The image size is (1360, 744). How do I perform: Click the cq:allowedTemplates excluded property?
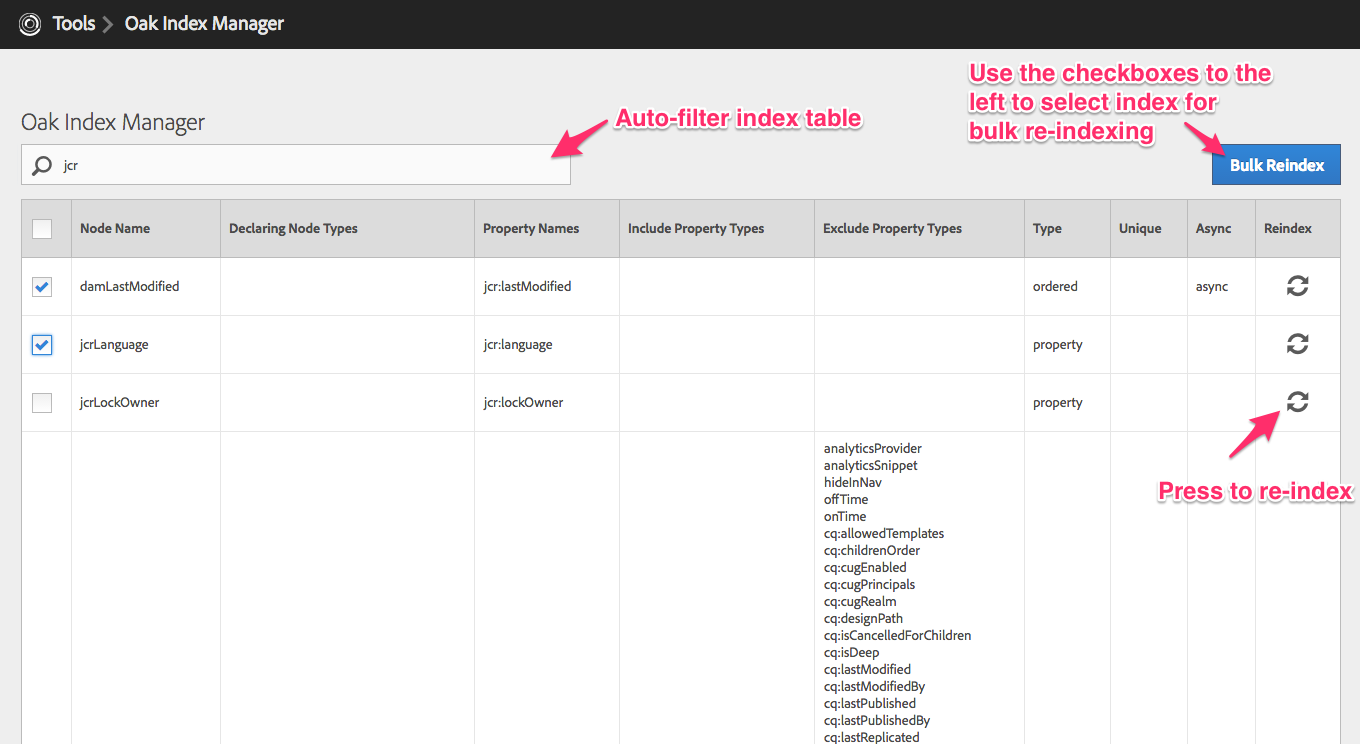pyautogui.click(x=884, y=533)
